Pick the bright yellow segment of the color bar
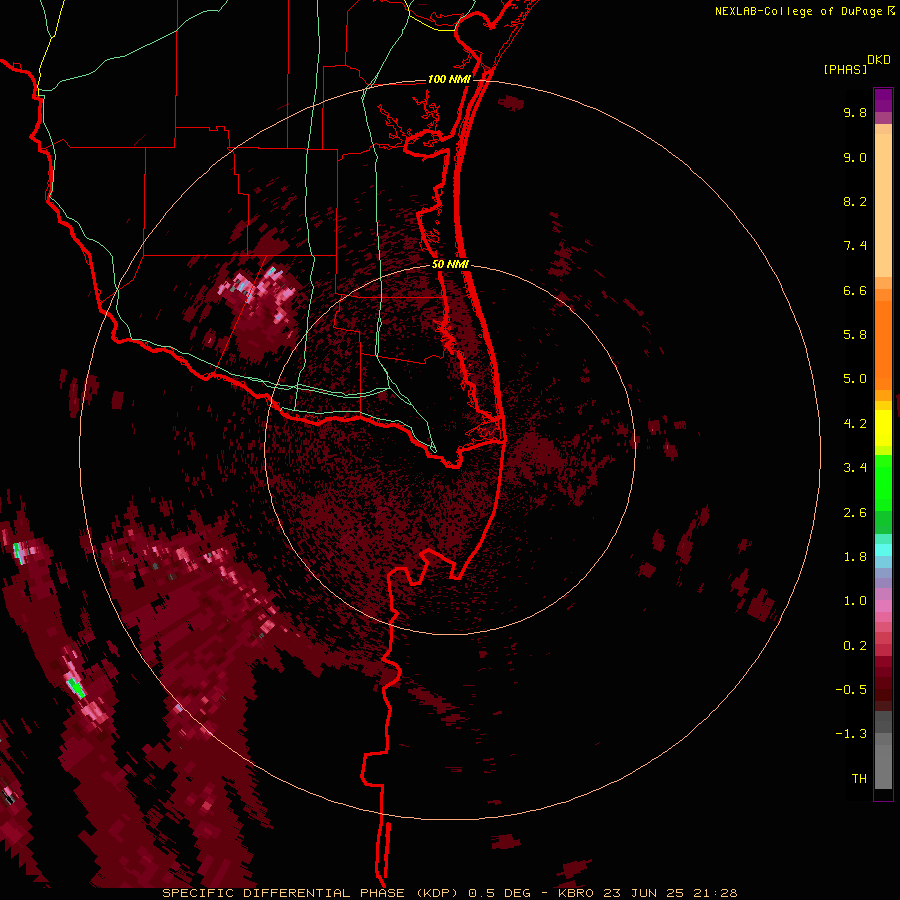 pyautogui.click(x=883, y=428)
